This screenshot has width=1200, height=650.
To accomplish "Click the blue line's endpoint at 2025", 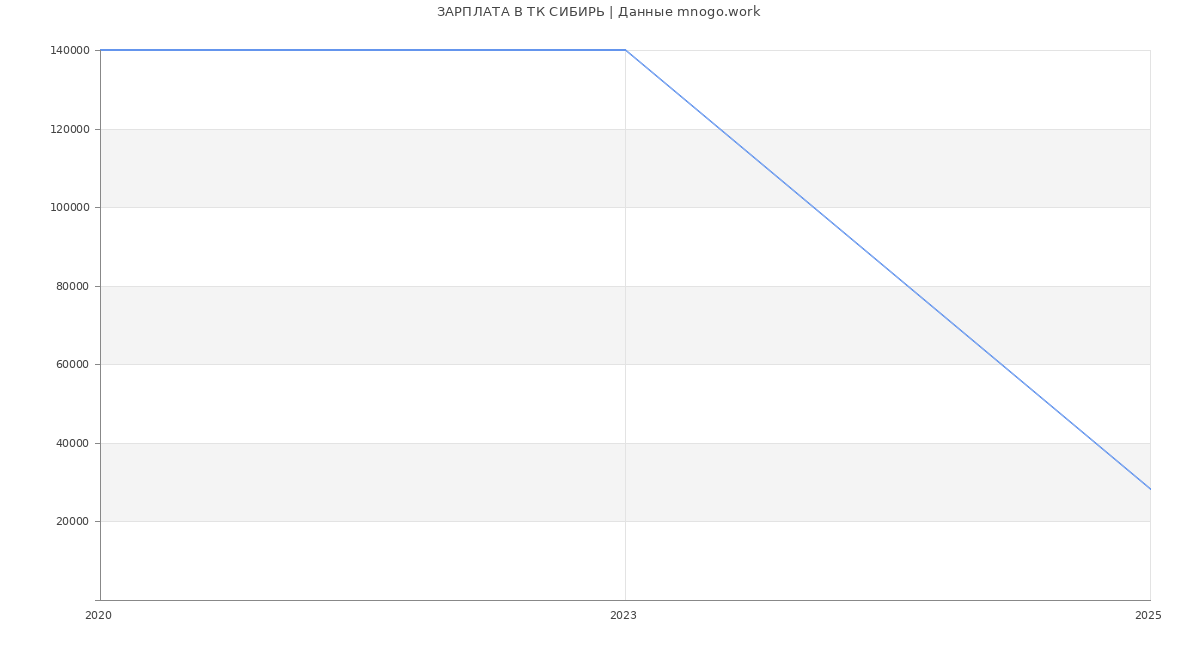I will [1150, 489].
